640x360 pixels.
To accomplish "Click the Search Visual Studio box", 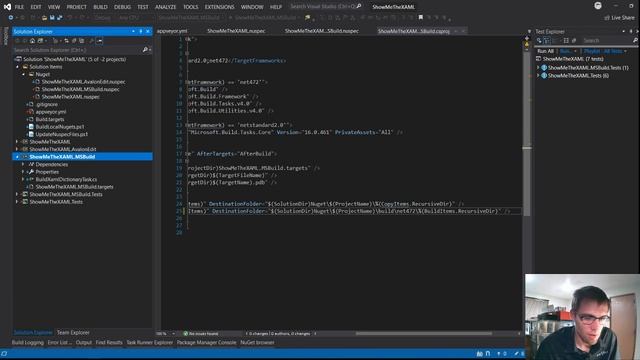I will (325, 7).
